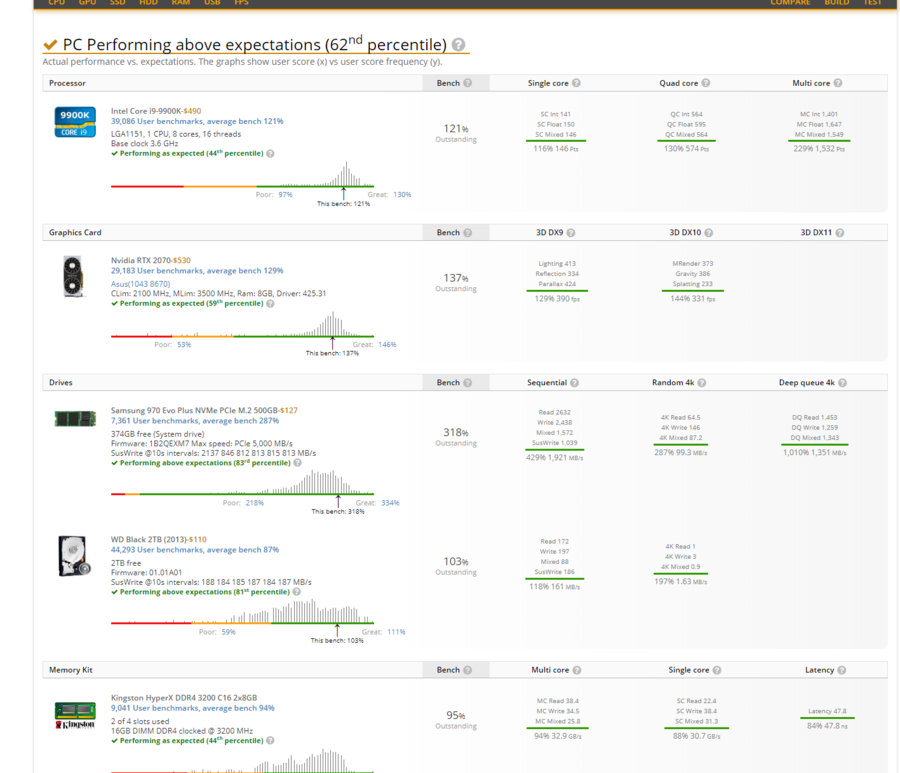Open Kingston HyperX DDR4 3200 C16 2x8GB link
The image size is (900, 773).
[x=184, y=698]
